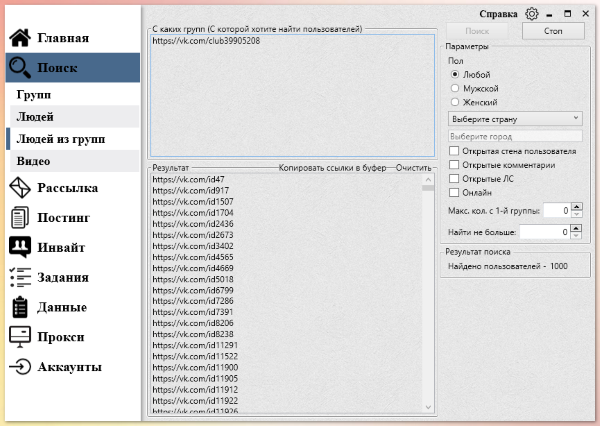Click the home icon next to Главная
Image resolution: width=600 pixels, height=426 pixels.
20,38
